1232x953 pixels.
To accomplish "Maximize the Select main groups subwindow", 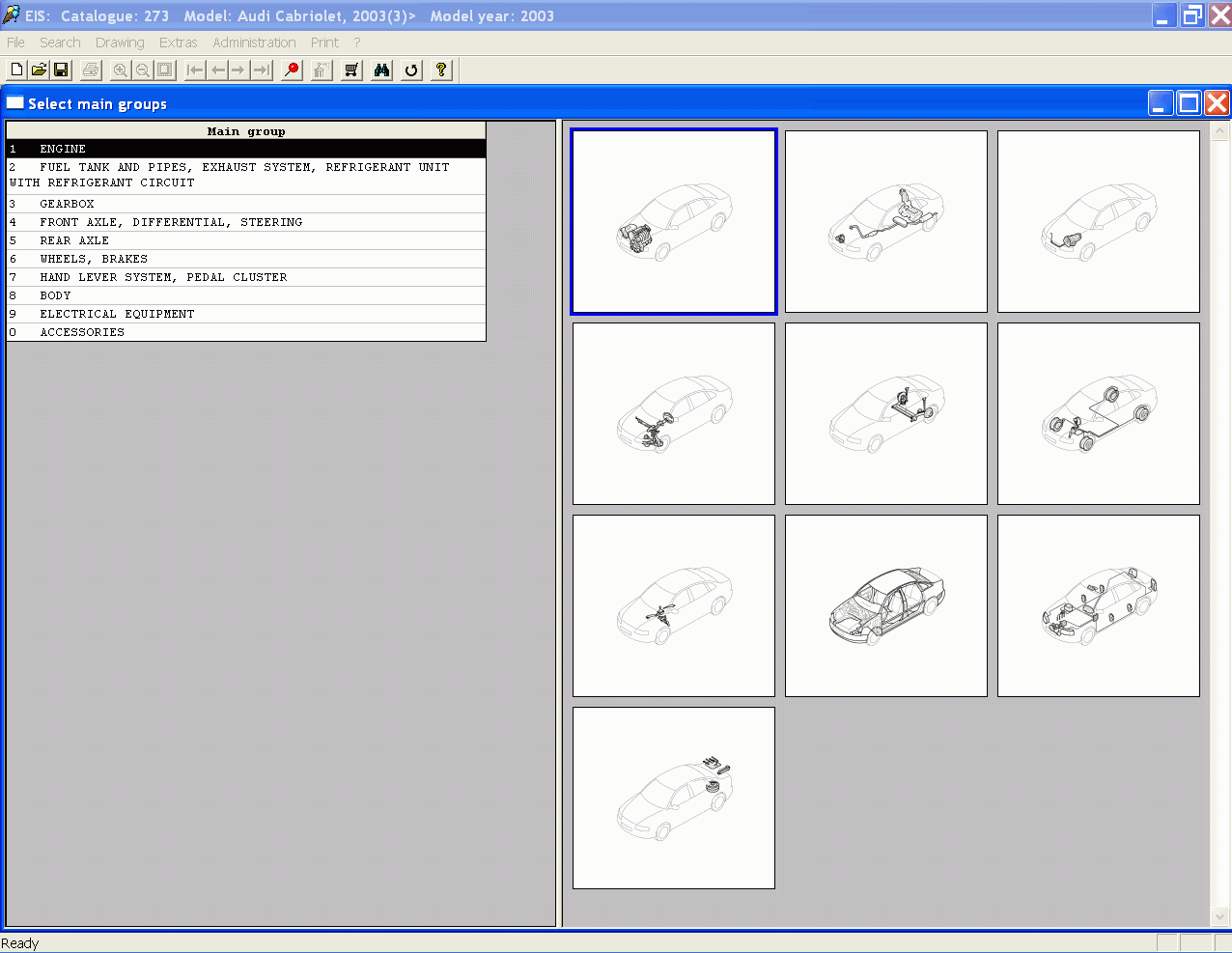I will [1190, 103].
